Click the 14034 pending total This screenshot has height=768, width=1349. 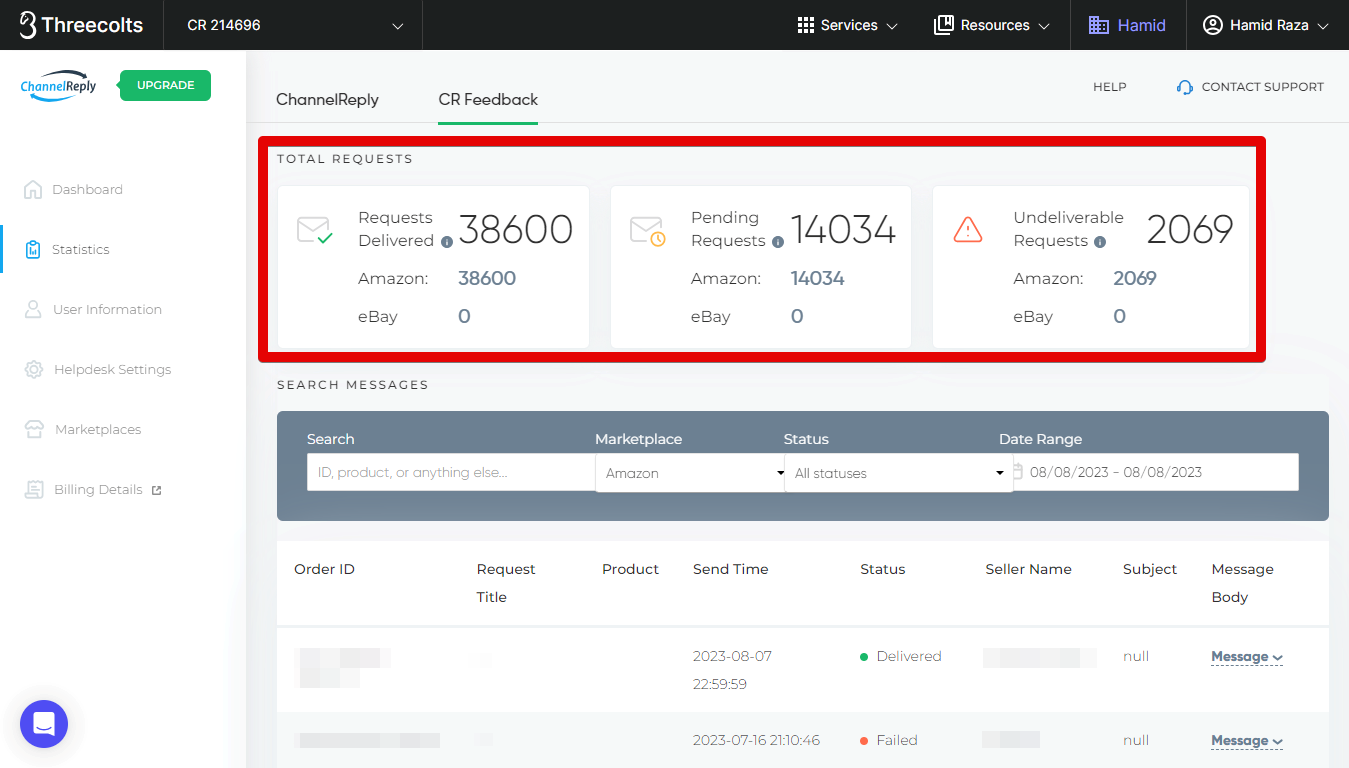point(844,230)
